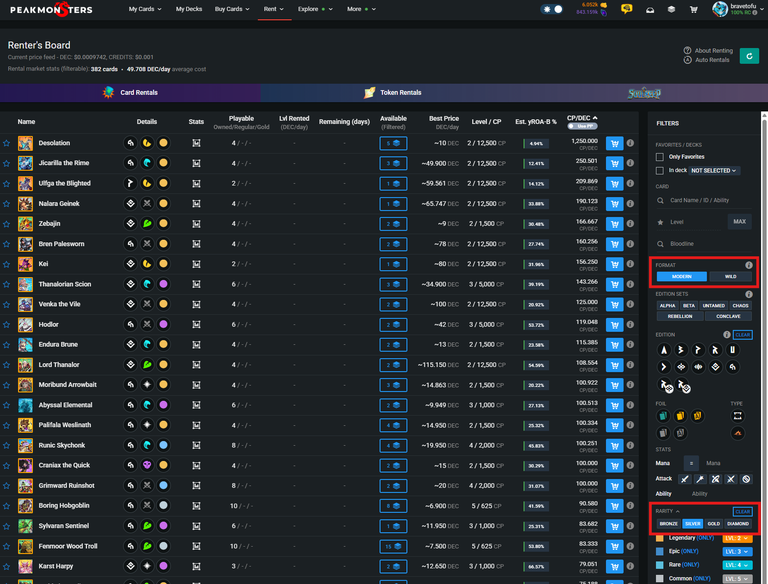Viewport: 768px width, 584px height.
Task: Toggle the light/dark theme switch
Action: coord(552,9)
